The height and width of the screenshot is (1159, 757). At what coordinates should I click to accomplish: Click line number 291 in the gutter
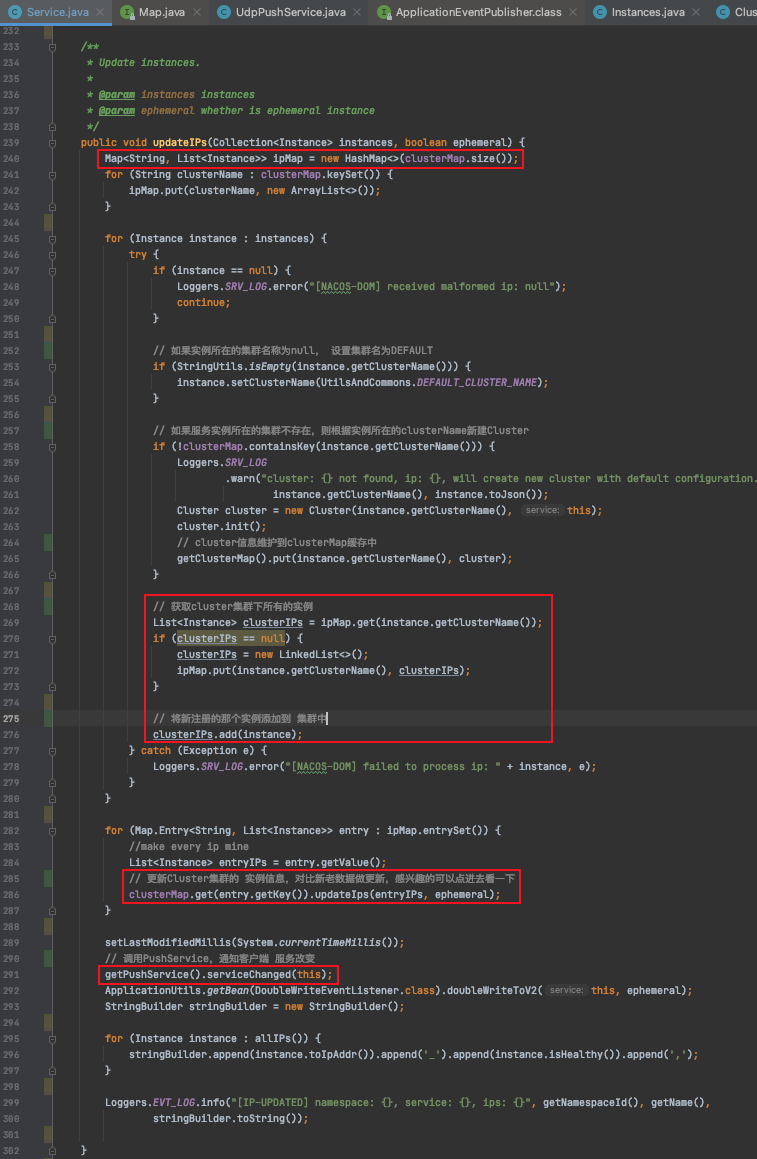point(11,974)
